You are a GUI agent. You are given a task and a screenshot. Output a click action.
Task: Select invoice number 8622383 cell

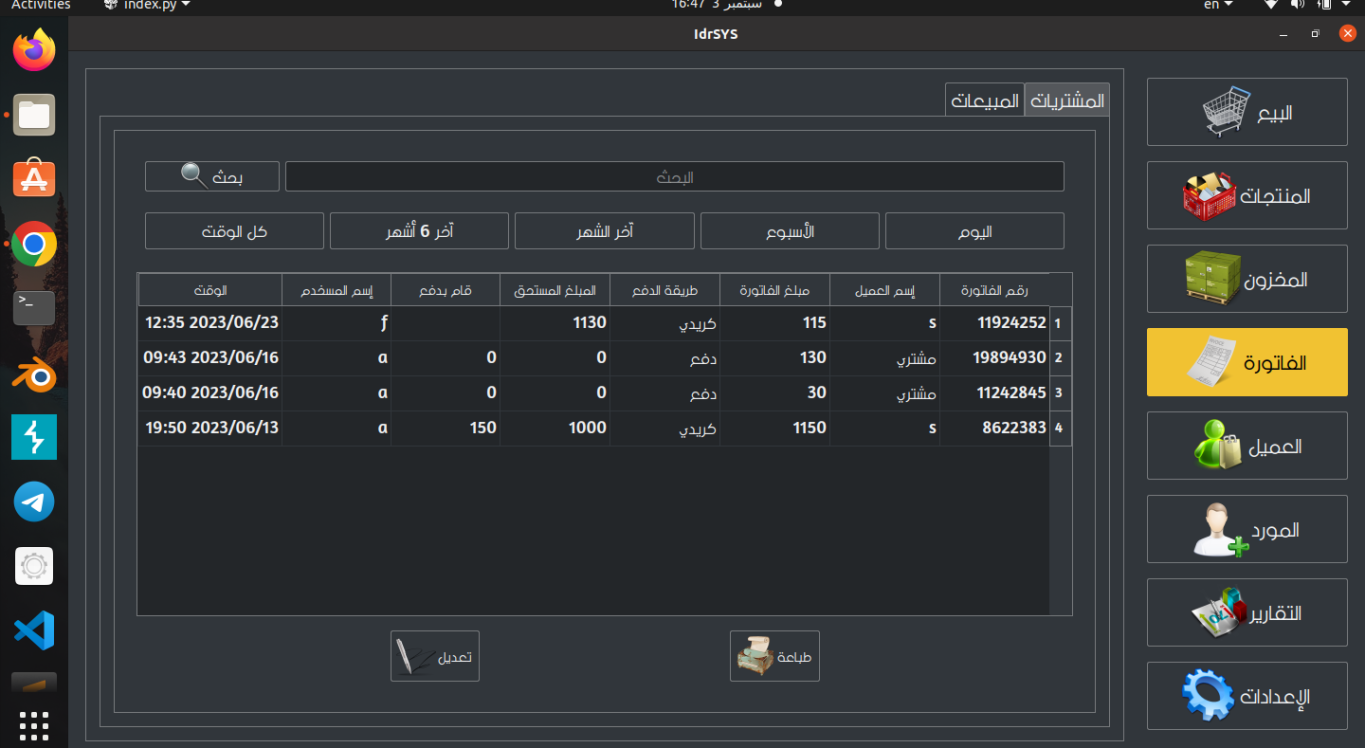(995, 428)
